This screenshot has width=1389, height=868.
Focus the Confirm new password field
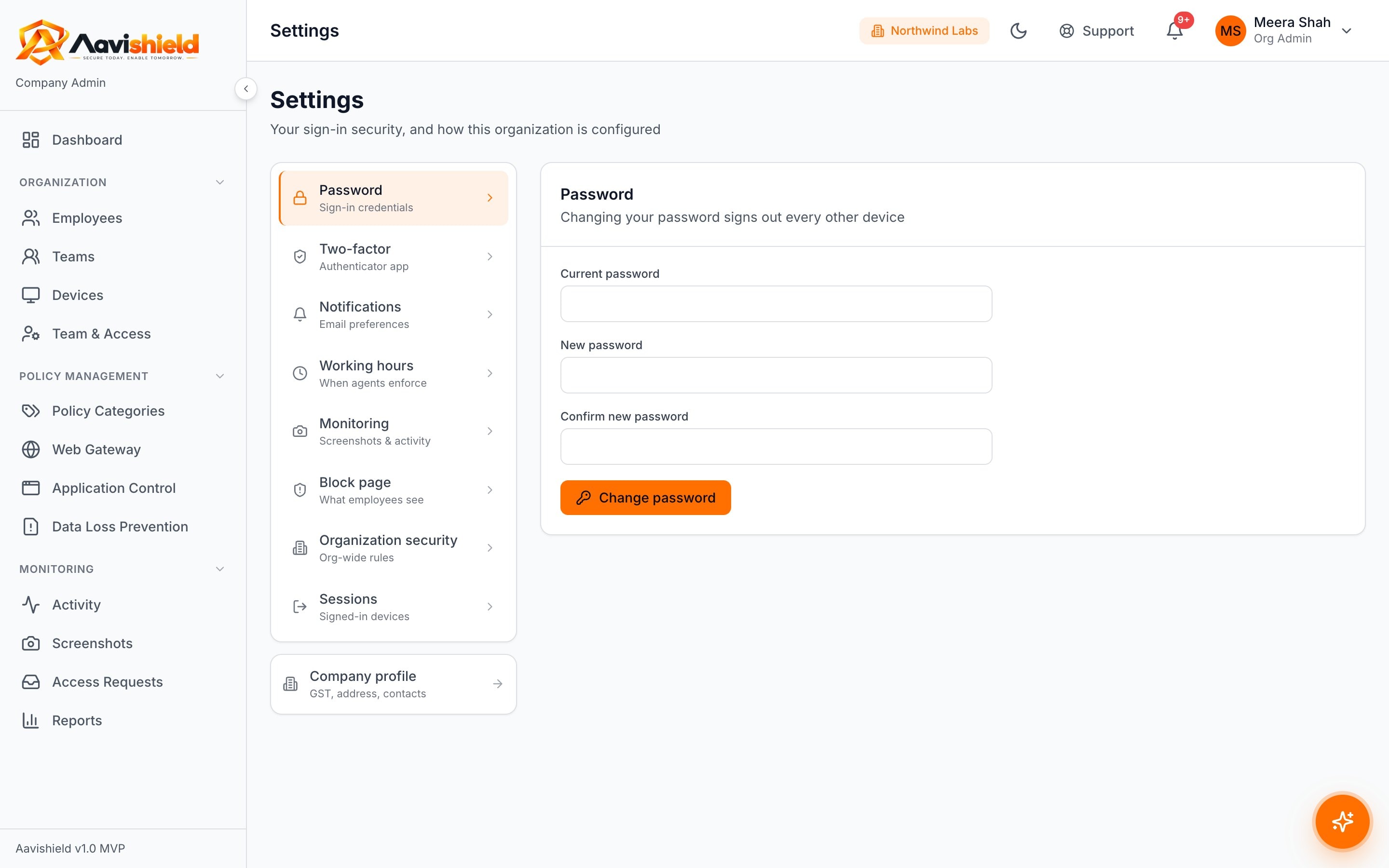tap(776, 447)
